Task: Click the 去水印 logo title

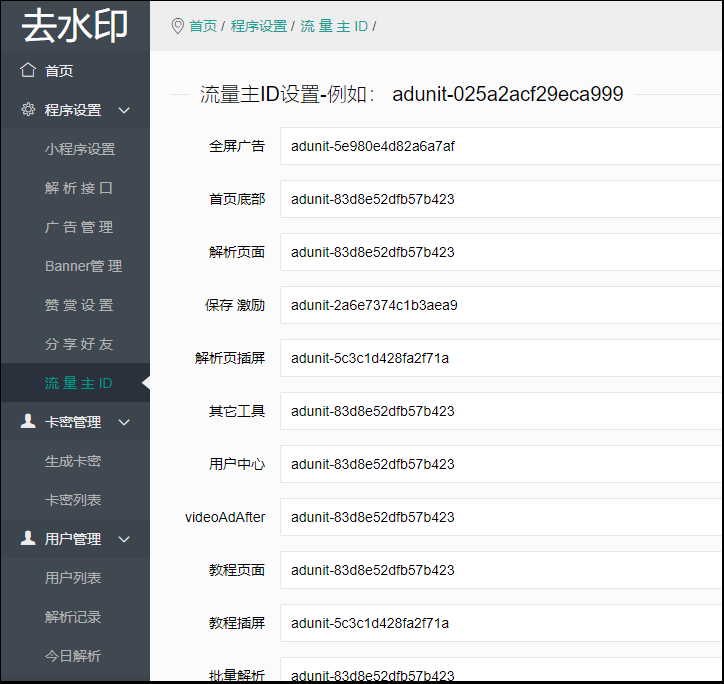Action: coord(75,26)
